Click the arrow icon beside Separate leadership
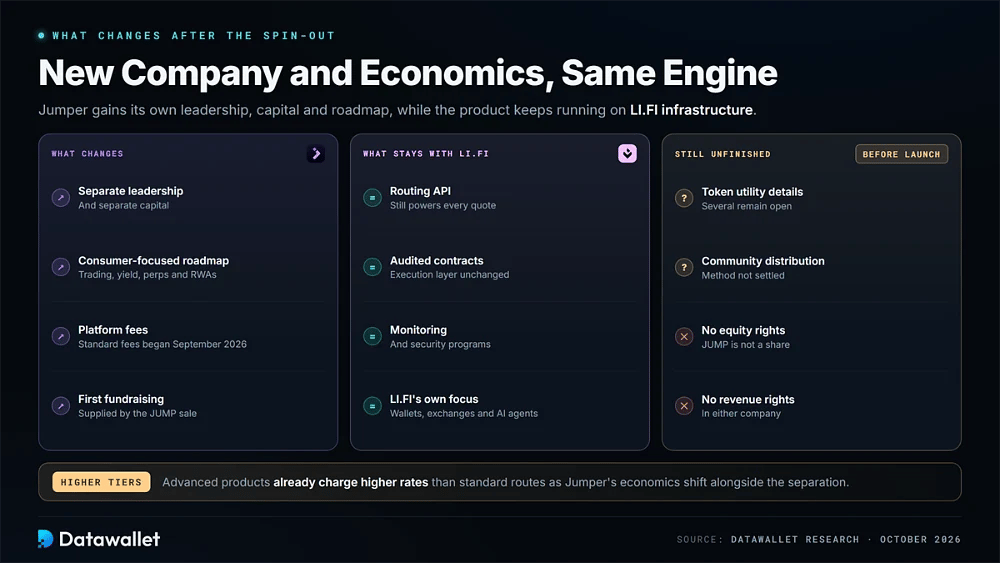Image resolution: width=1000 pixels, height=563 pixels. (x=61, y=198)
